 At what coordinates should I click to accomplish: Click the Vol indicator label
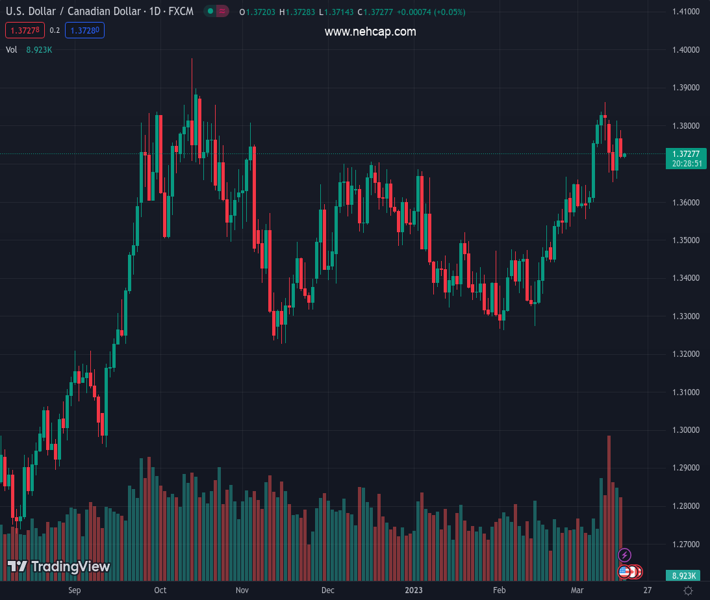pyautogui.click(x=12, y=49)
